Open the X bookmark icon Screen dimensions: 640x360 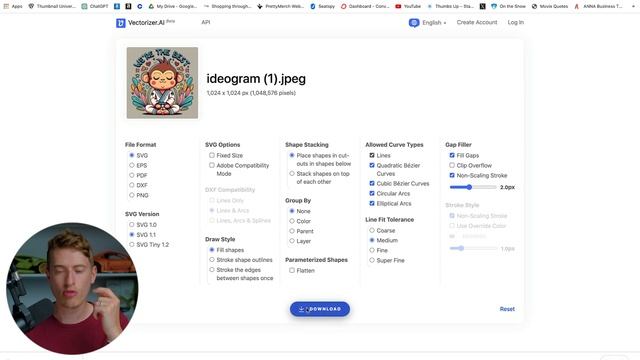(482, 6)
